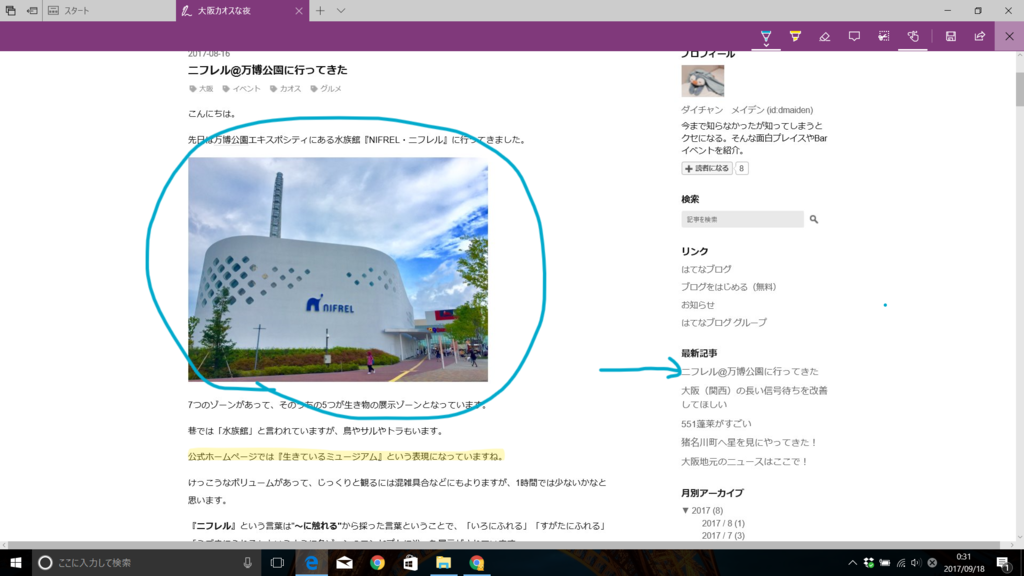Click the set these tabs aside icon
This screenshot has height=576, width=1024.
tap(31, 10)
